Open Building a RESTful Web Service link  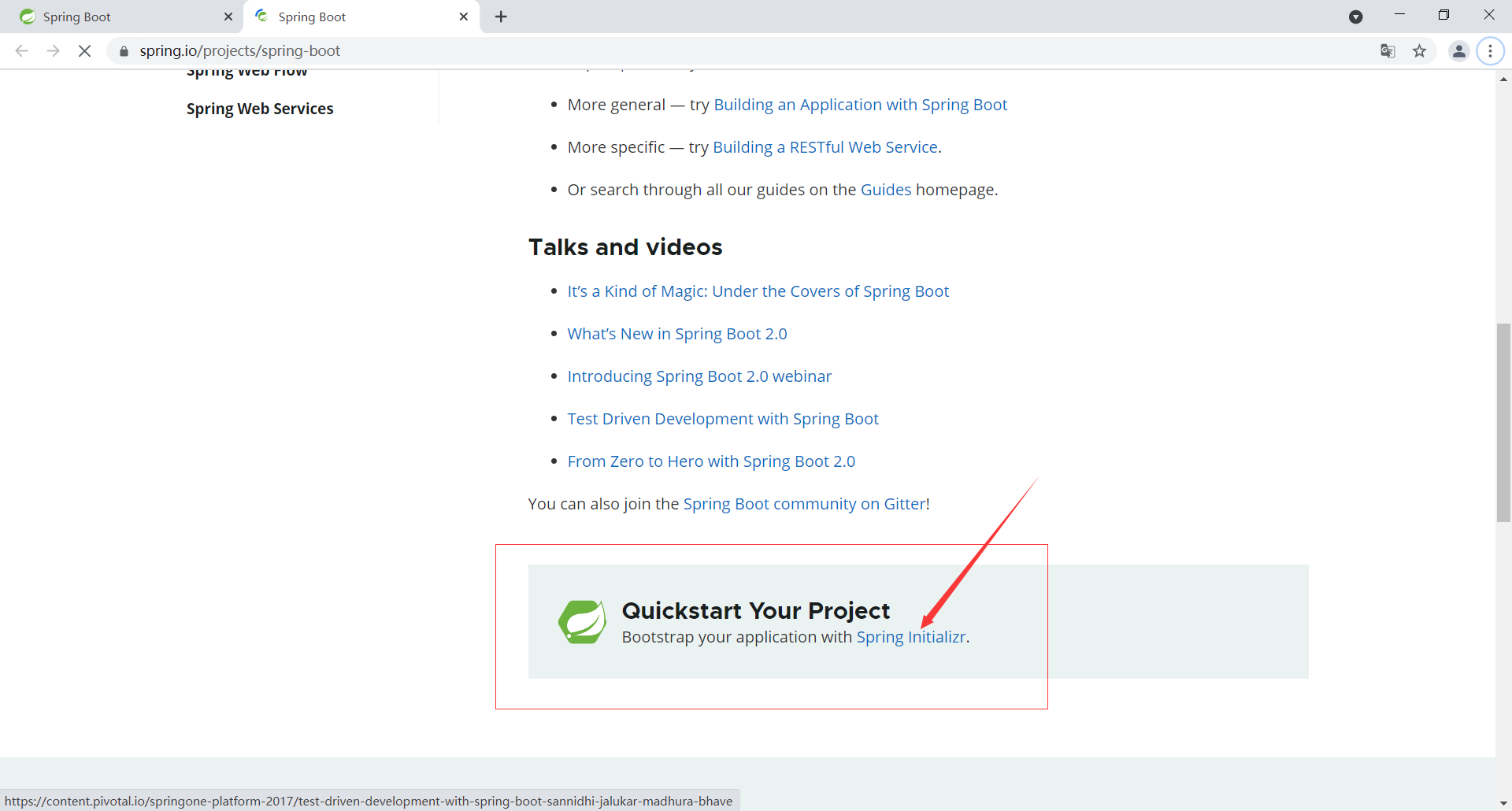tap(825, 147)
